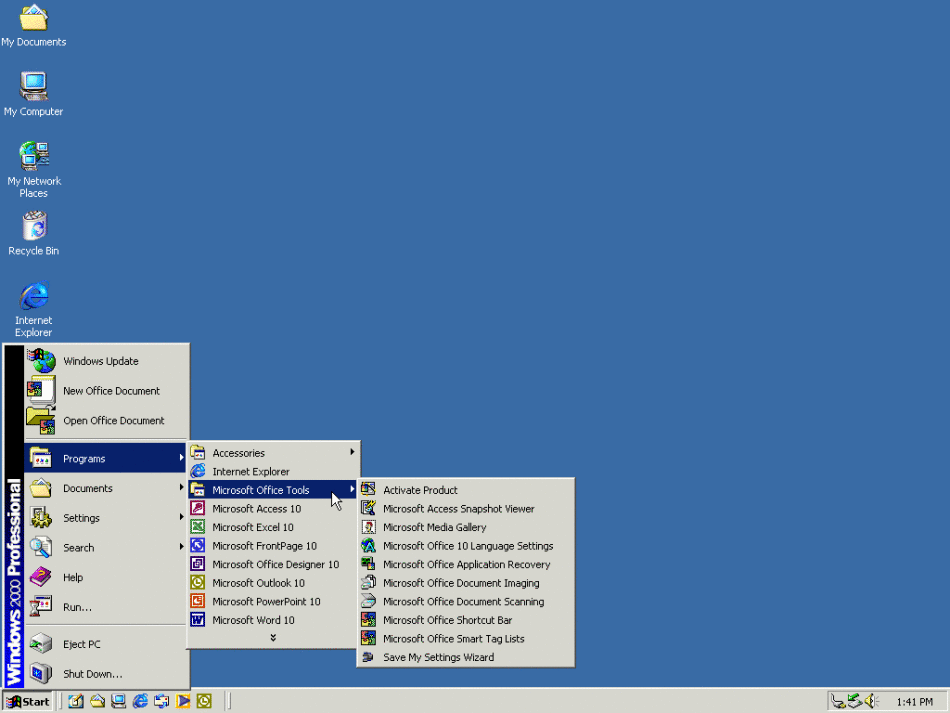Expand the hidden Programs items chevron

tap(273, 638)
